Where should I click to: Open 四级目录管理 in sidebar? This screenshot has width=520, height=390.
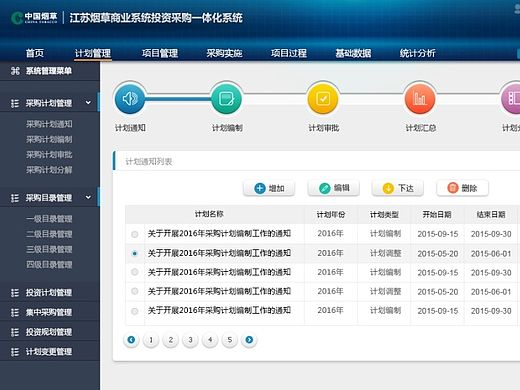pyautogui.click(x=49, y=265)
